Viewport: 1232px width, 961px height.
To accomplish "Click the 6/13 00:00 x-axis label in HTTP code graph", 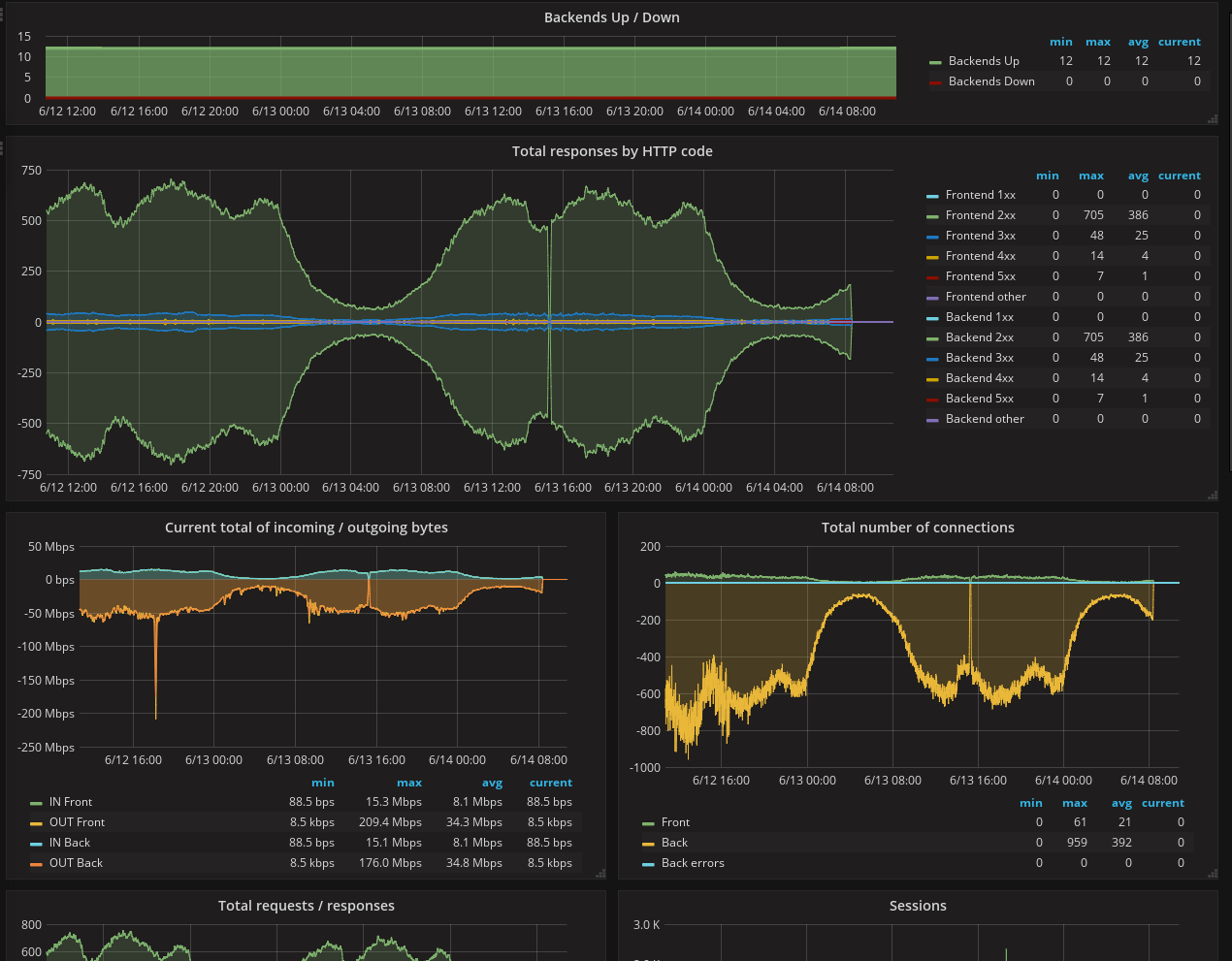I will coord(280,488).
